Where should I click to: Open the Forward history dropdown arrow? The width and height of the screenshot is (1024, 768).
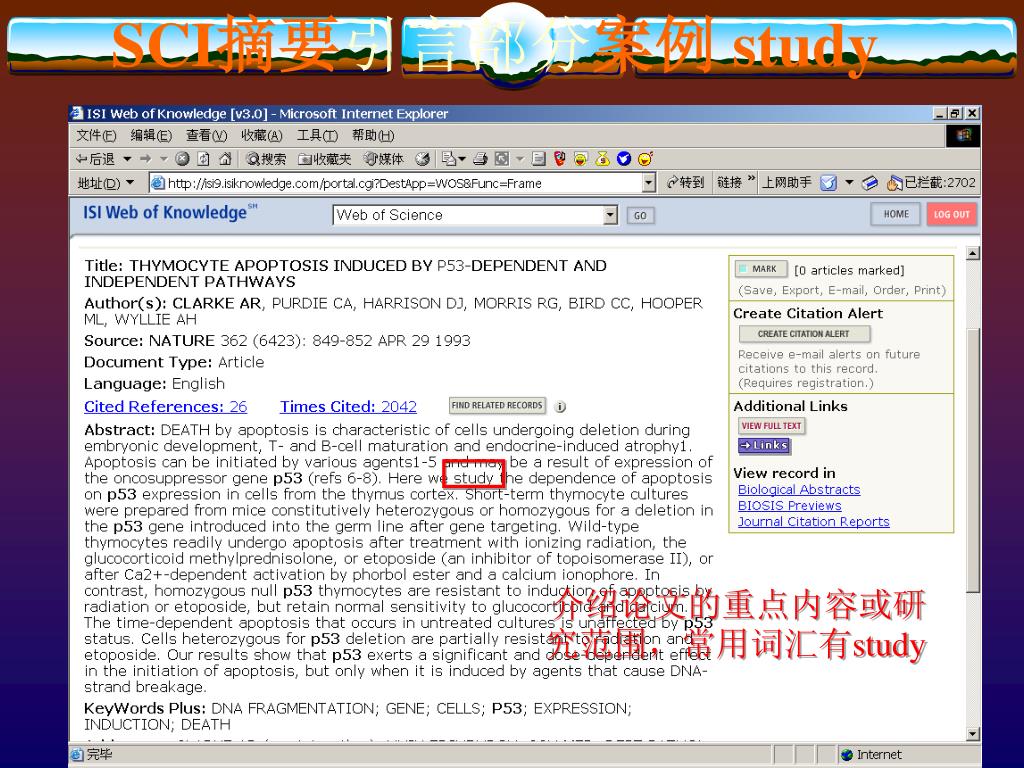click(x=164, y=159)
